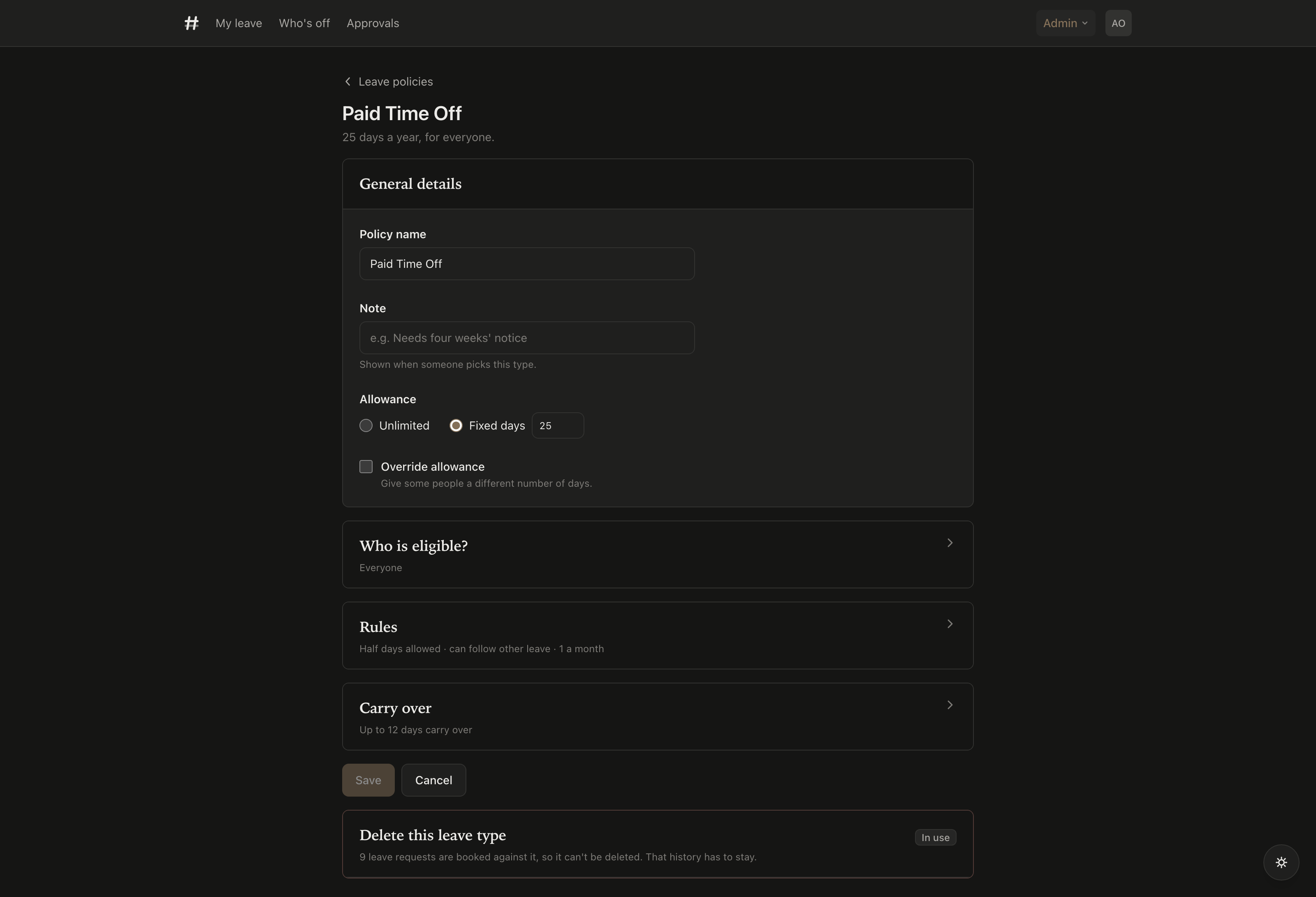Open the AO user avatar menu
This screenshot has width=1316, height=897.
point(1118,23)
